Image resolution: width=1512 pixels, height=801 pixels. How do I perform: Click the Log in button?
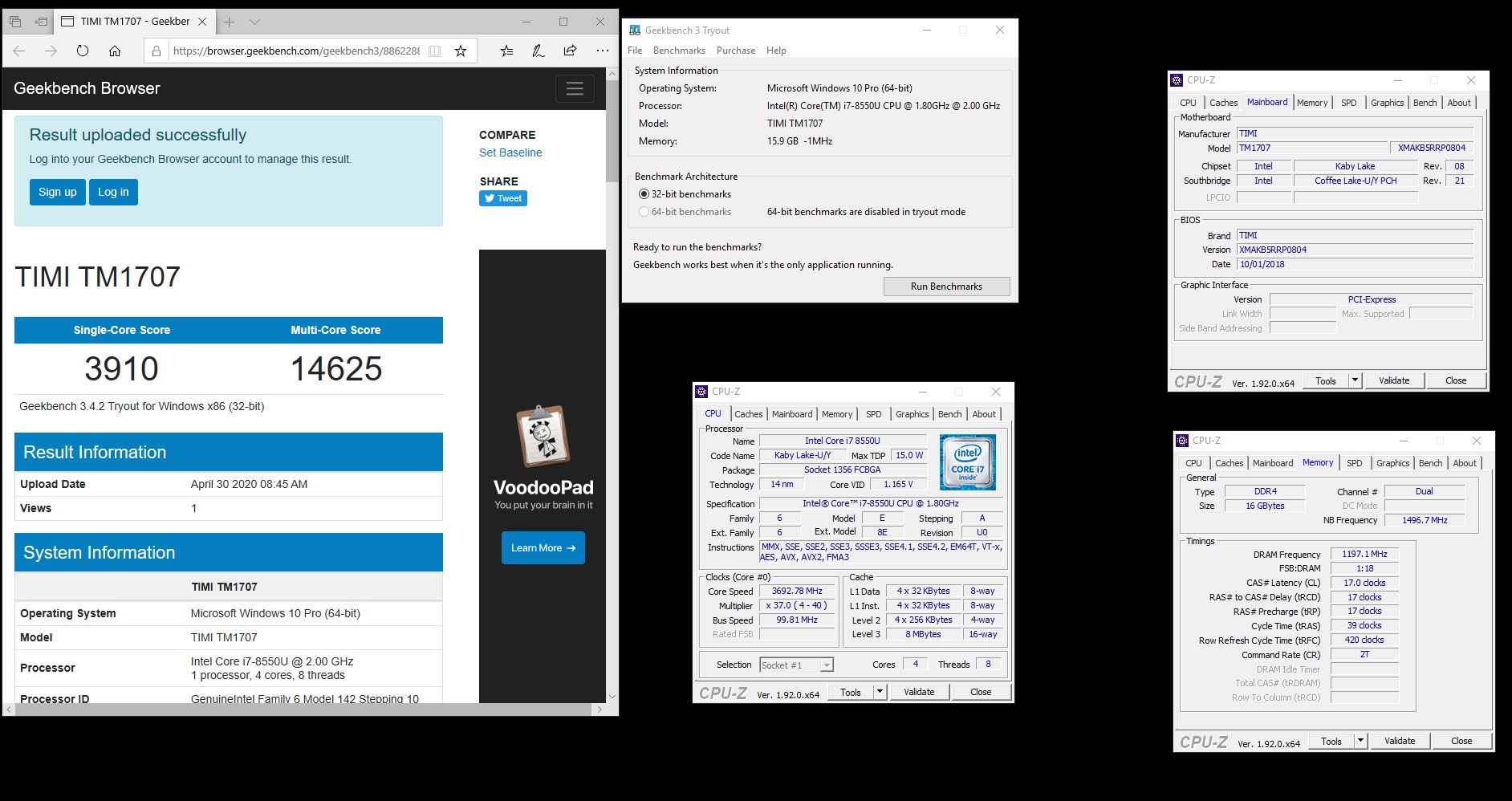[113, 192]
